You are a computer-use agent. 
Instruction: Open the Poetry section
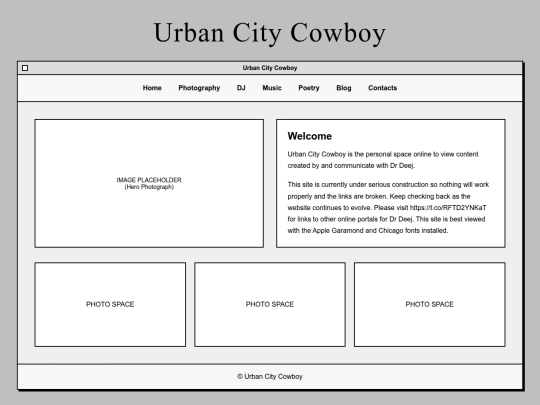(309, 88)
